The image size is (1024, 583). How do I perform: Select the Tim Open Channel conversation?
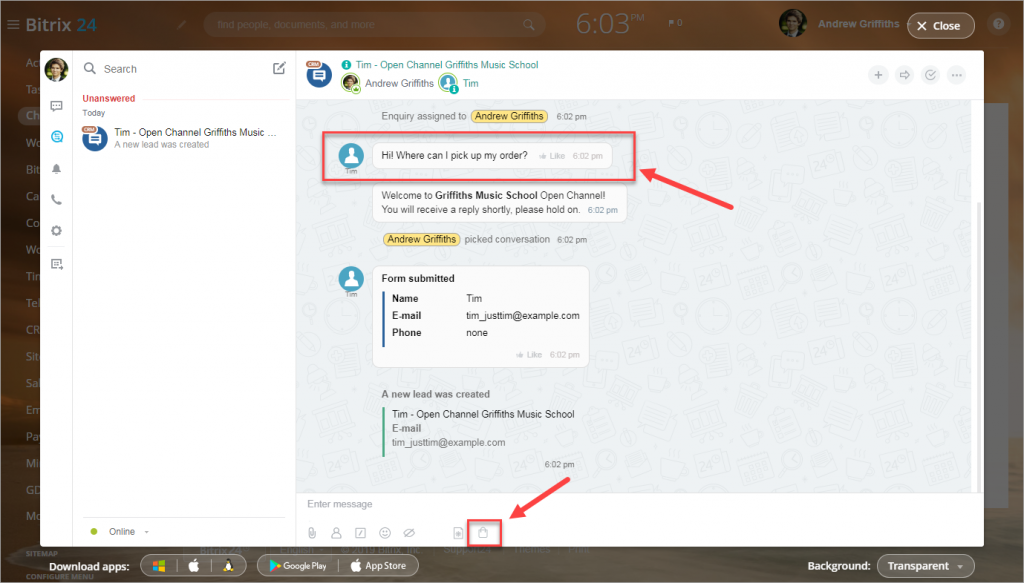click(182, 138)
